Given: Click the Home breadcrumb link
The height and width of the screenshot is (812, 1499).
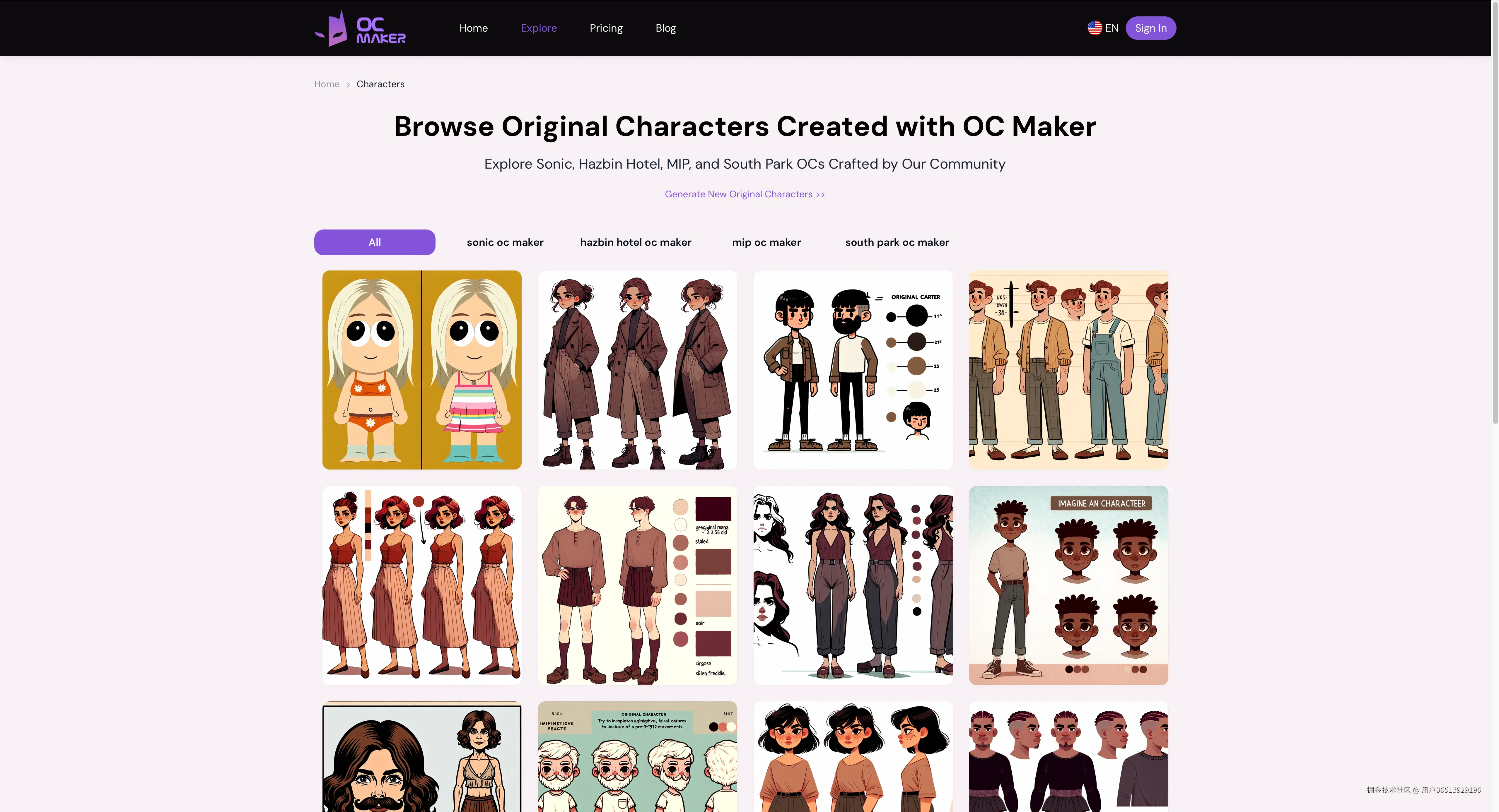Looking at the screenshot, I should click(327, 84).
